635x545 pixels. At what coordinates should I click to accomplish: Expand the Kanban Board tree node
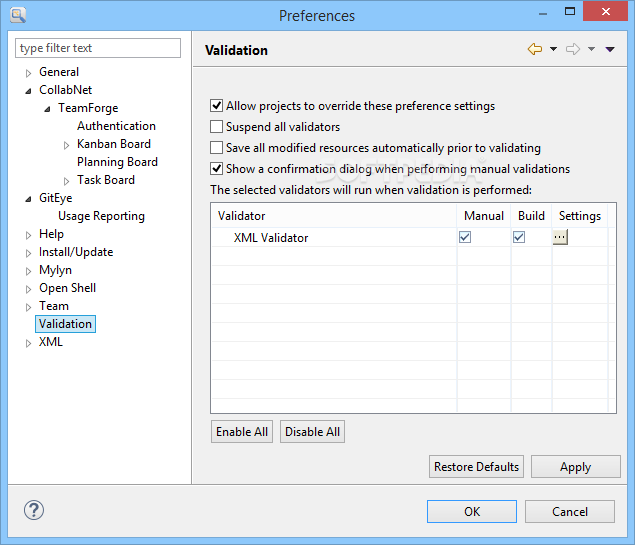67,145
